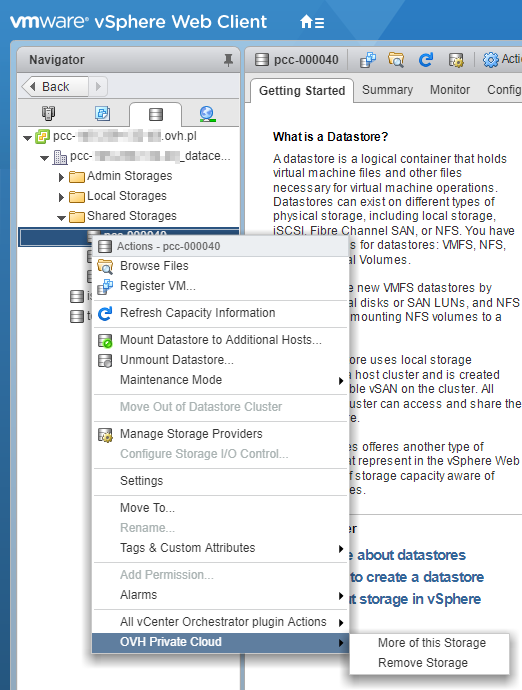Click the Browse Files toolbar icon
The width and height of the screenshot is (522, 690).
point(396,60)
